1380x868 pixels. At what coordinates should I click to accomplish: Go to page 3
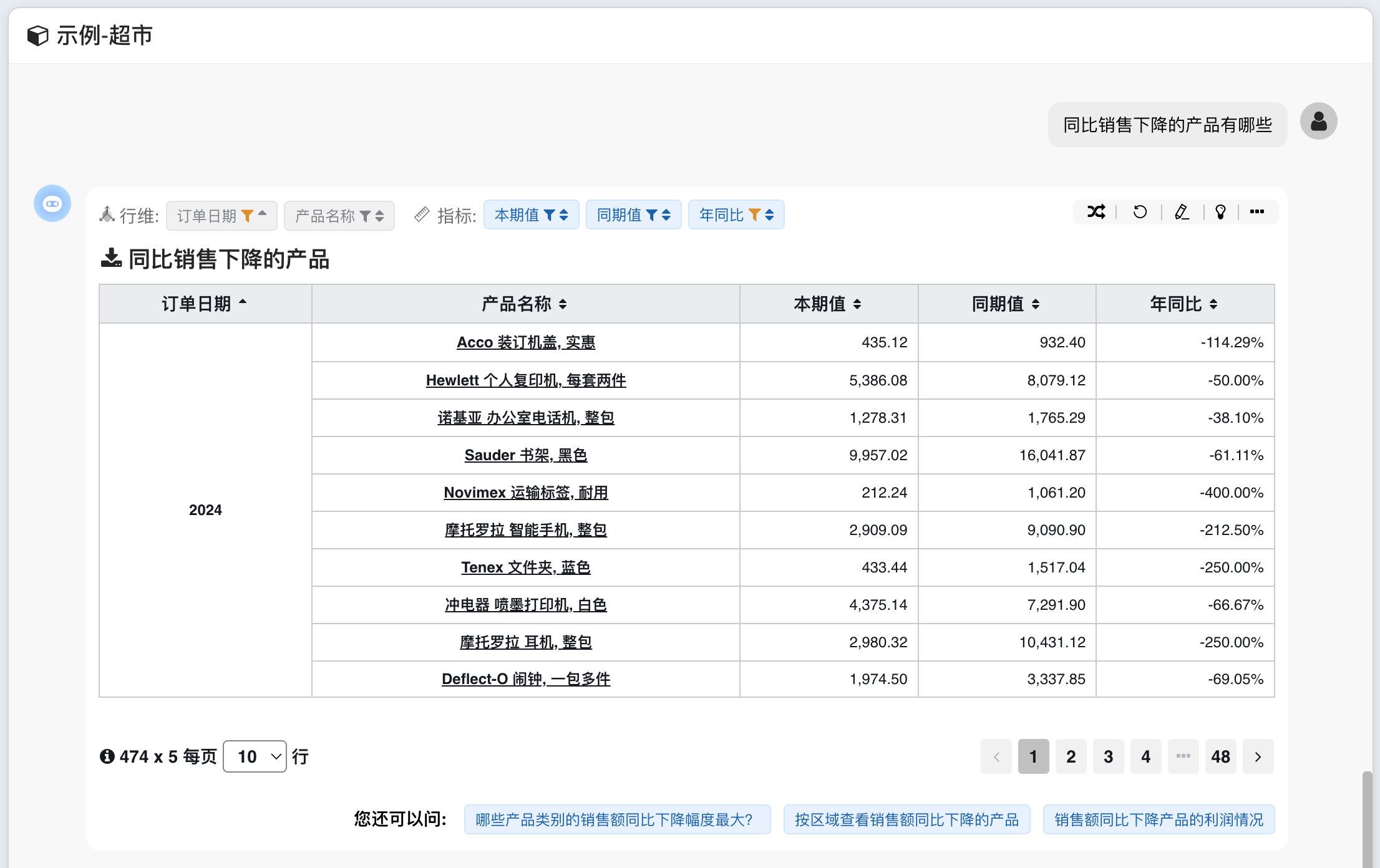tap(1108, 756)
